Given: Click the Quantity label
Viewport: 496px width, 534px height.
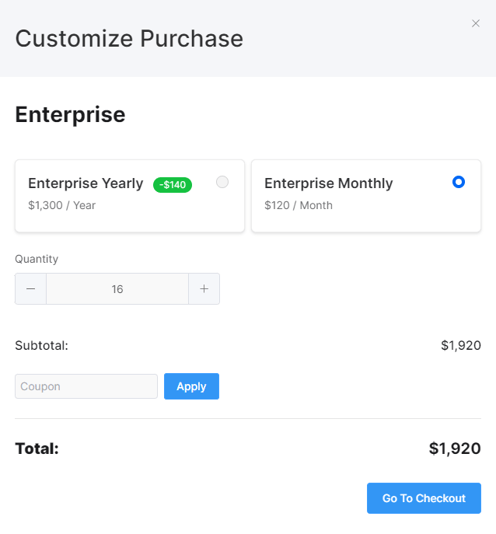Looking at the screenshot, I should point(36,259).
